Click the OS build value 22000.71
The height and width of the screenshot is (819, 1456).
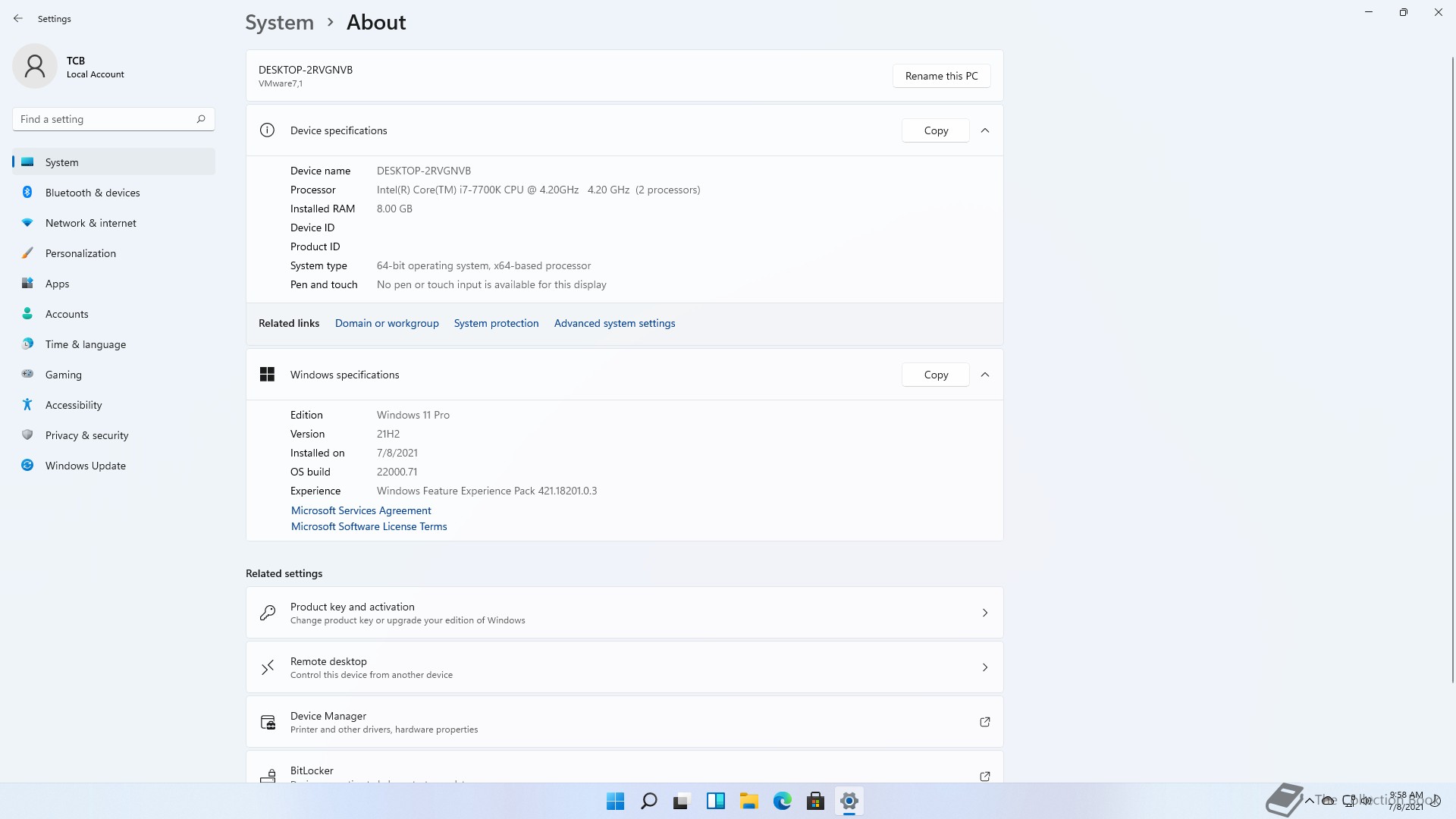(x=397, y=472)
